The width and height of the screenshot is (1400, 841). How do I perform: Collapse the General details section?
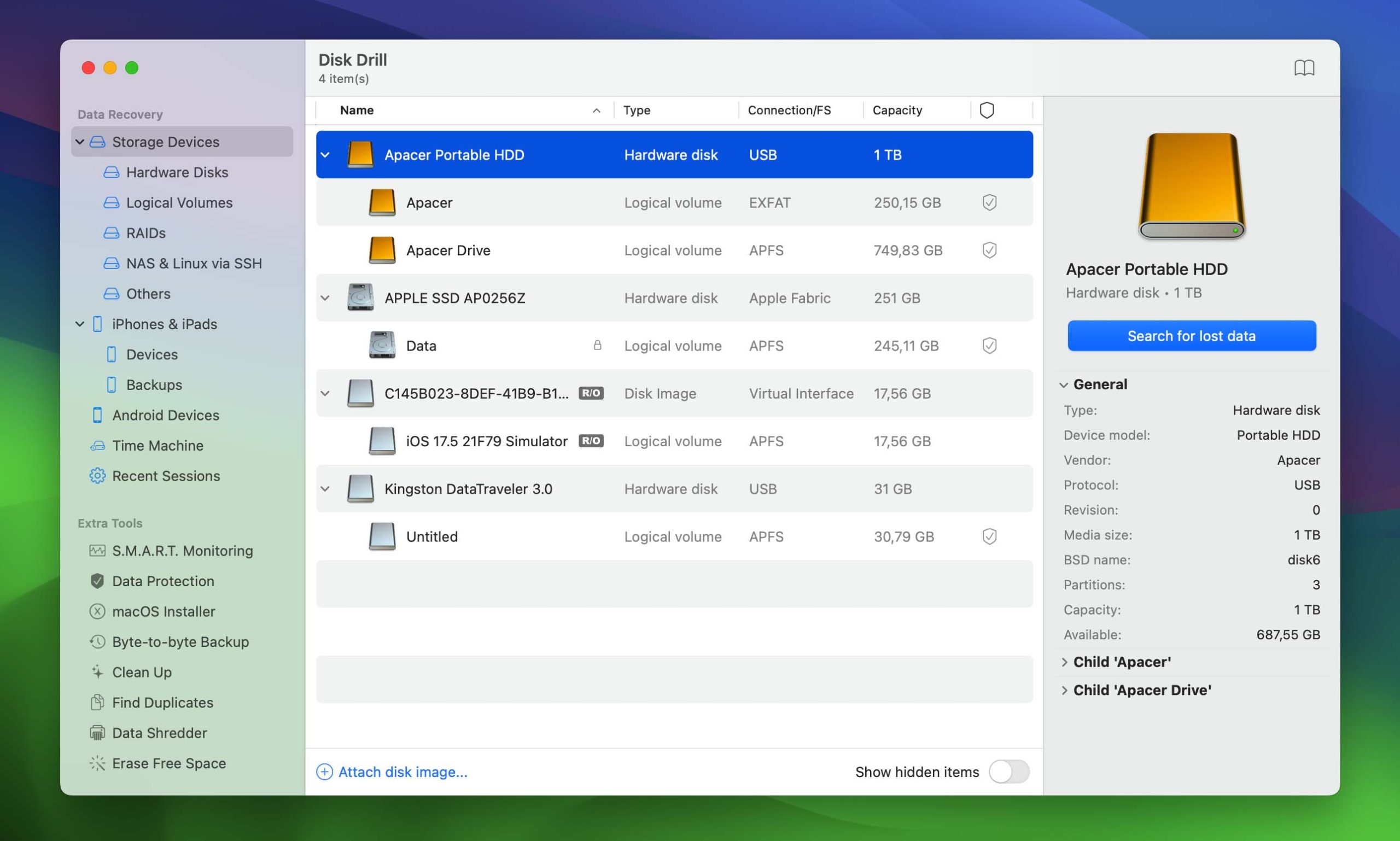tap(1064, 385)
